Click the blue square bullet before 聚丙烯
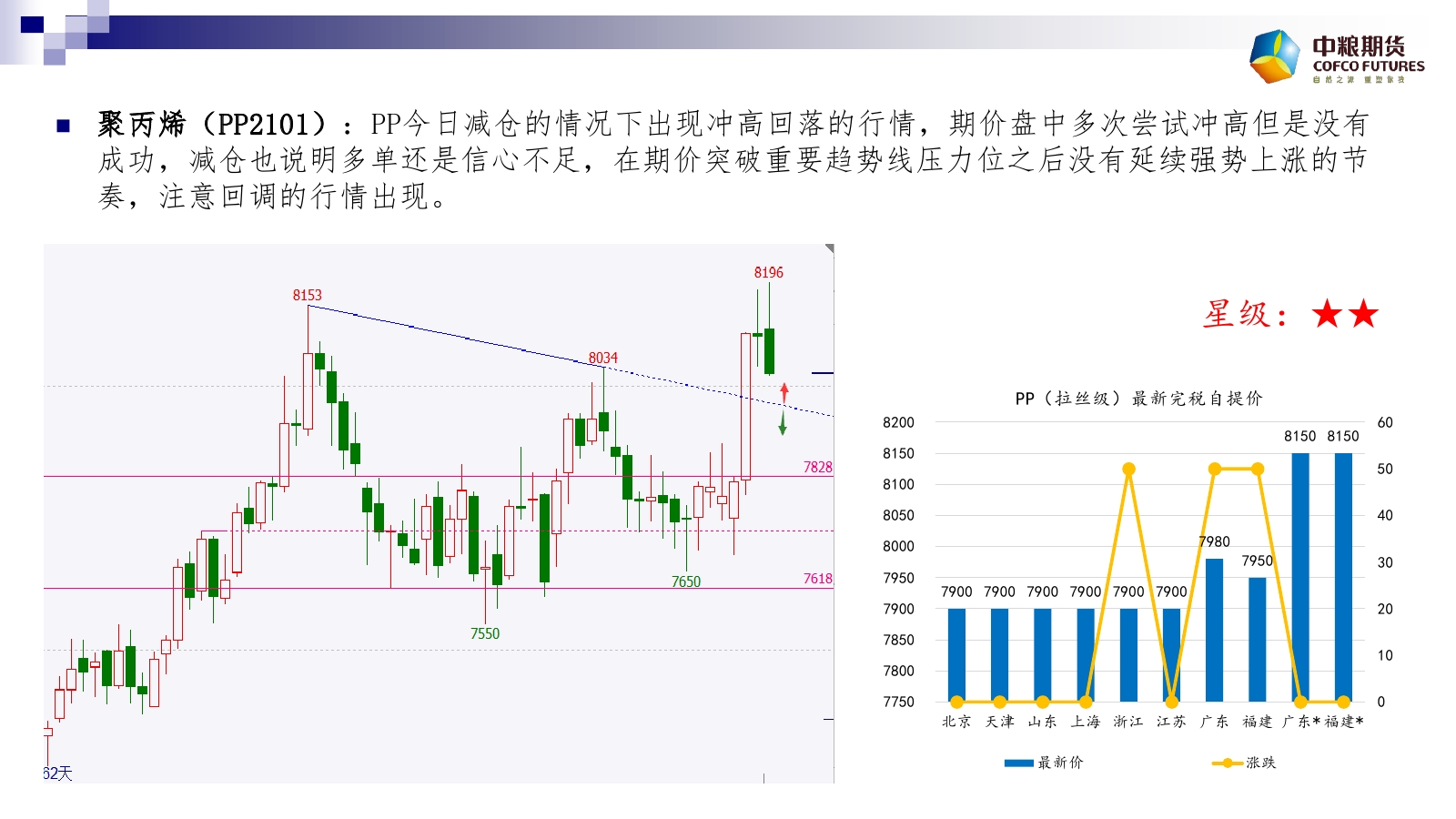Image resolution: width=1456 pixels, height=819 pixels. pyautogui.click(x=64, y=126)
